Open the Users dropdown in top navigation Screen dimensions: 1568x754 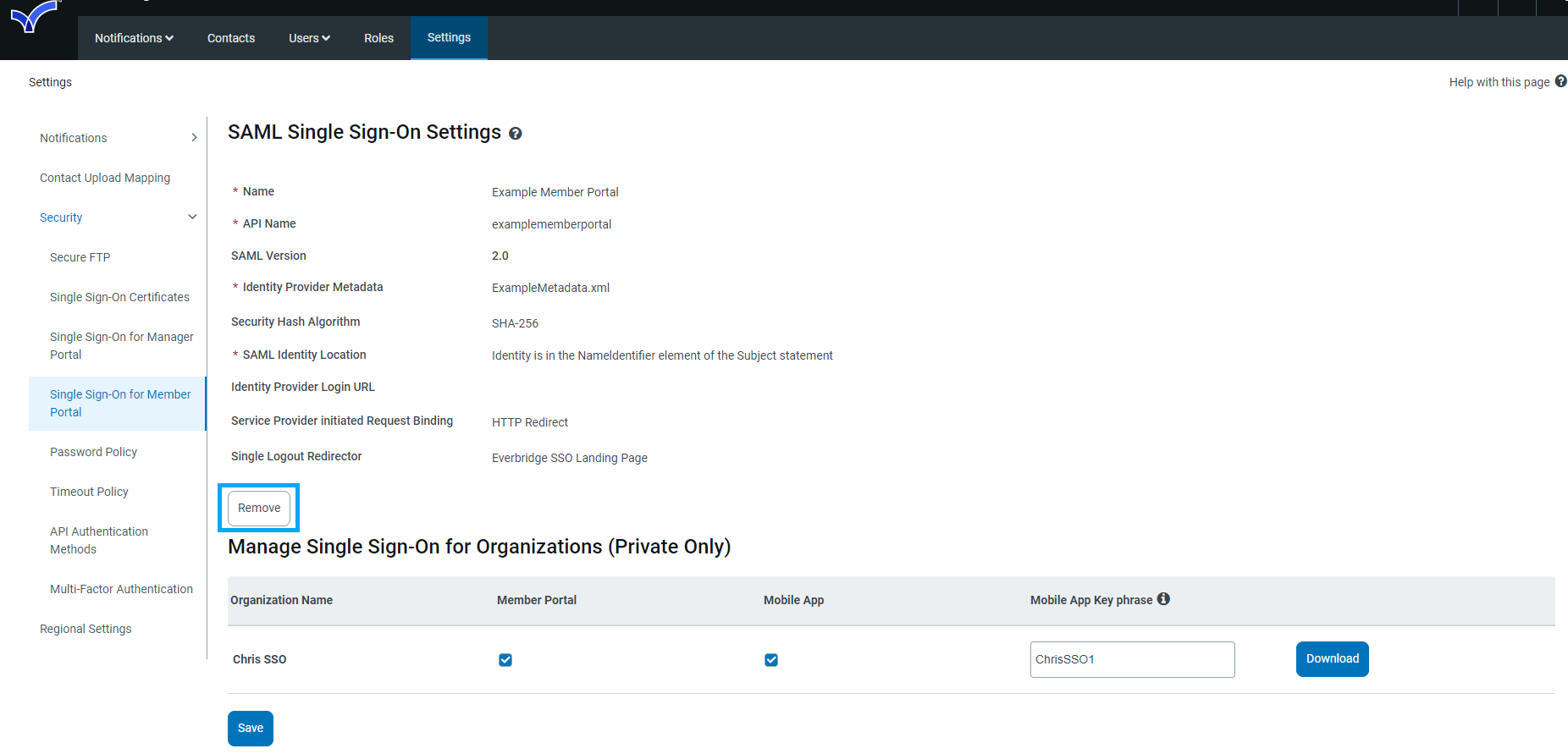309,38
